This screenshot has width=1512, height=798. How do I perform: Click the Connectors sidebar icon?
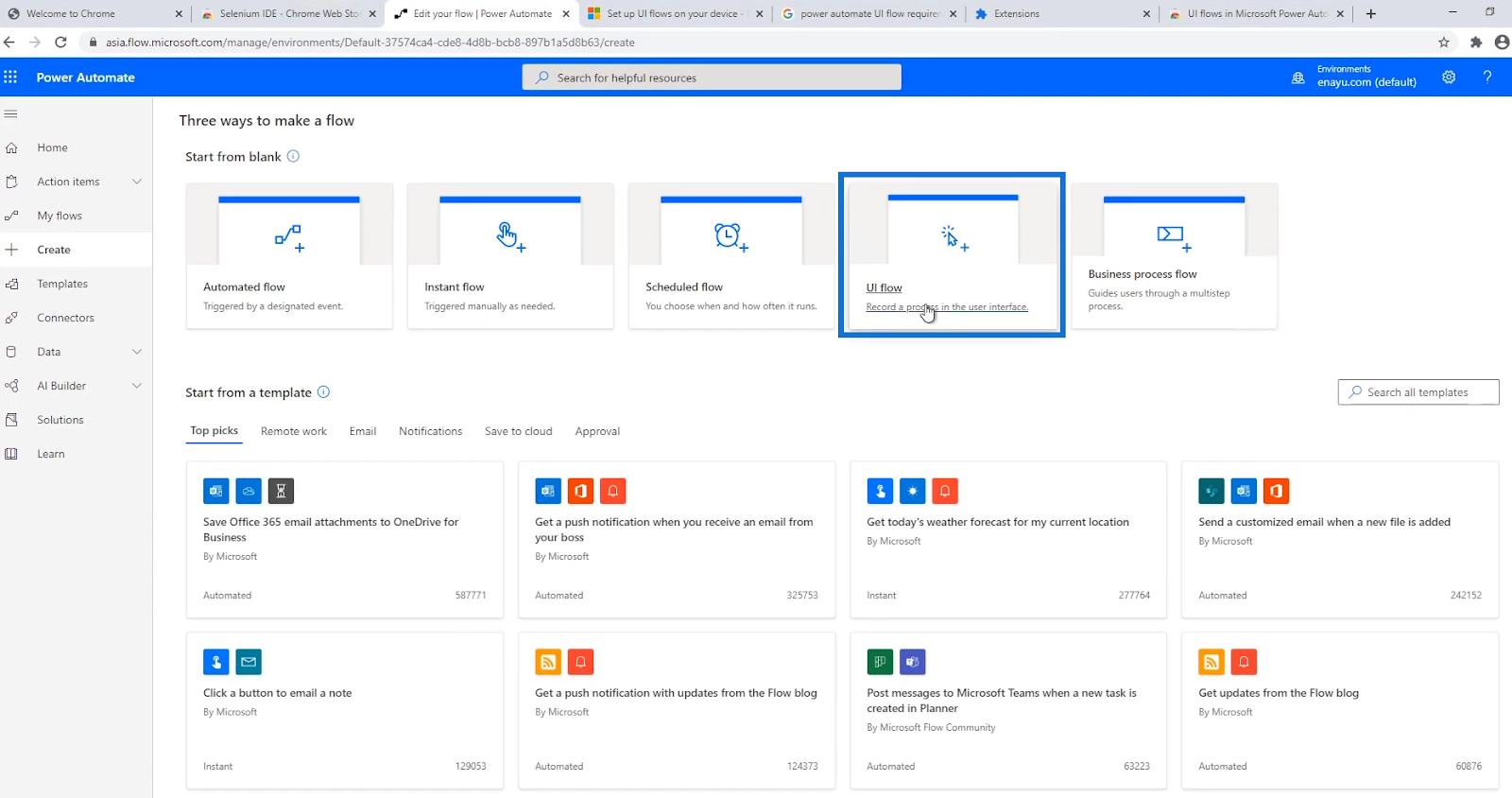(x=11, y=318)
